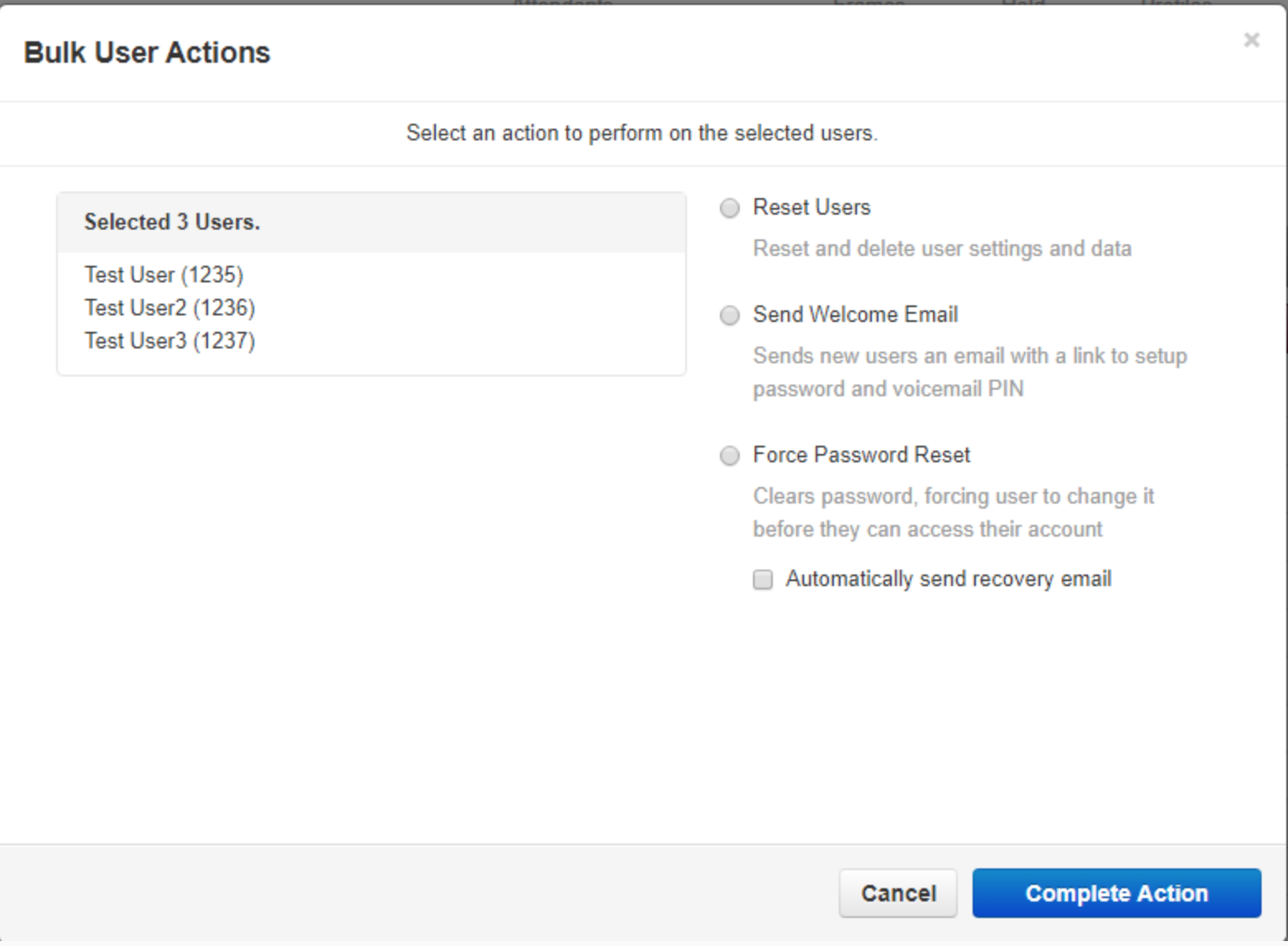This screenshot has width=1288, height=946.
Task: Select the Reset Users radio button
Action: click(730, 208)
